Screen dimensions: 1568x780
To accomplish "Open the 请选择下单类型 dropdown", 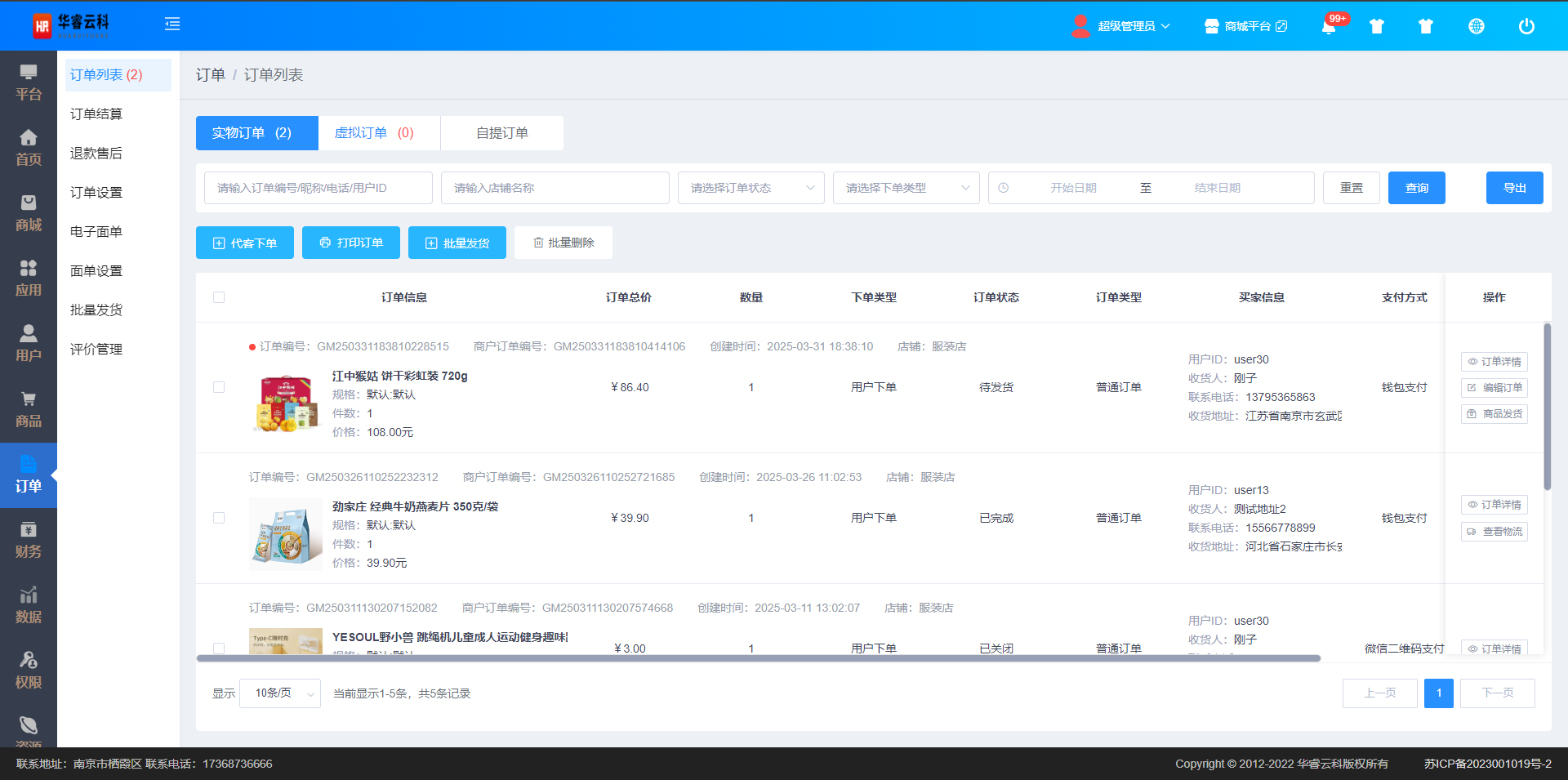I will [x=906, y=188].
